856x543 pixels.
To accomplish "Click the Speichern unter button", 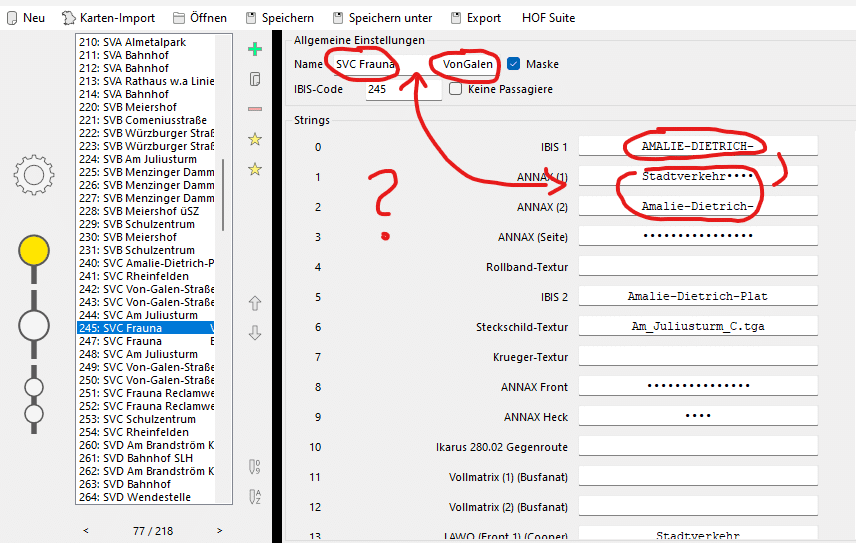I will coord(383,18).
